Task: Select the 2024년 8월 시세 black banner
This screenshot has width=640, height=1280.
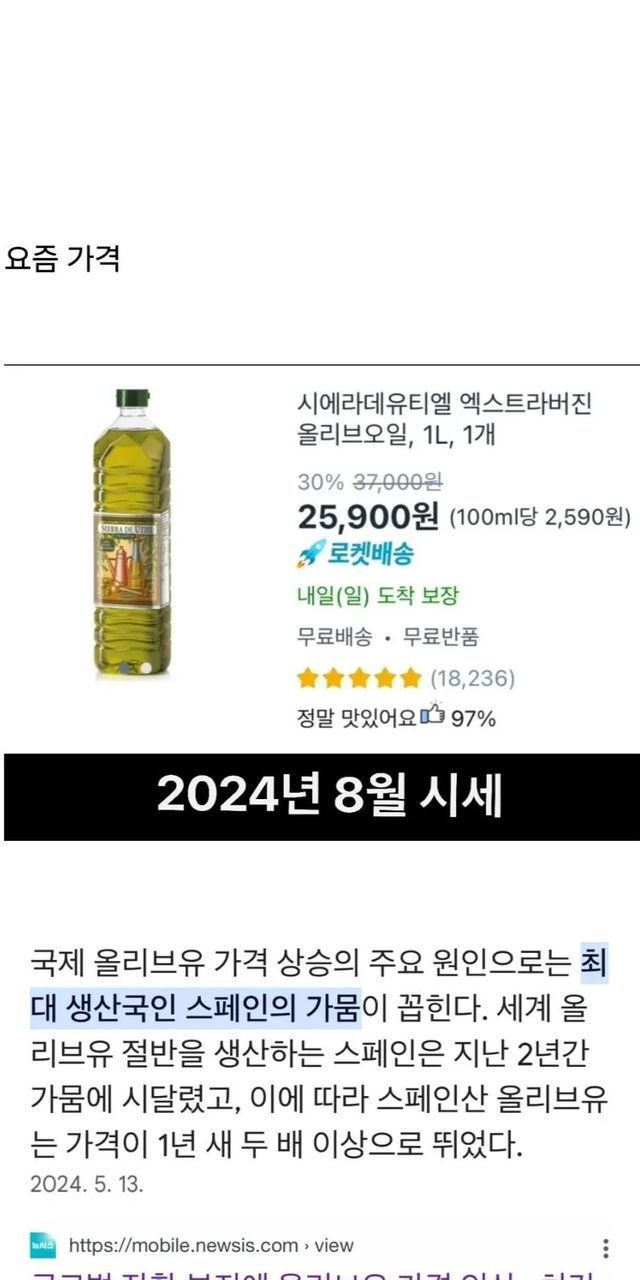Action: tap(321, 797)
